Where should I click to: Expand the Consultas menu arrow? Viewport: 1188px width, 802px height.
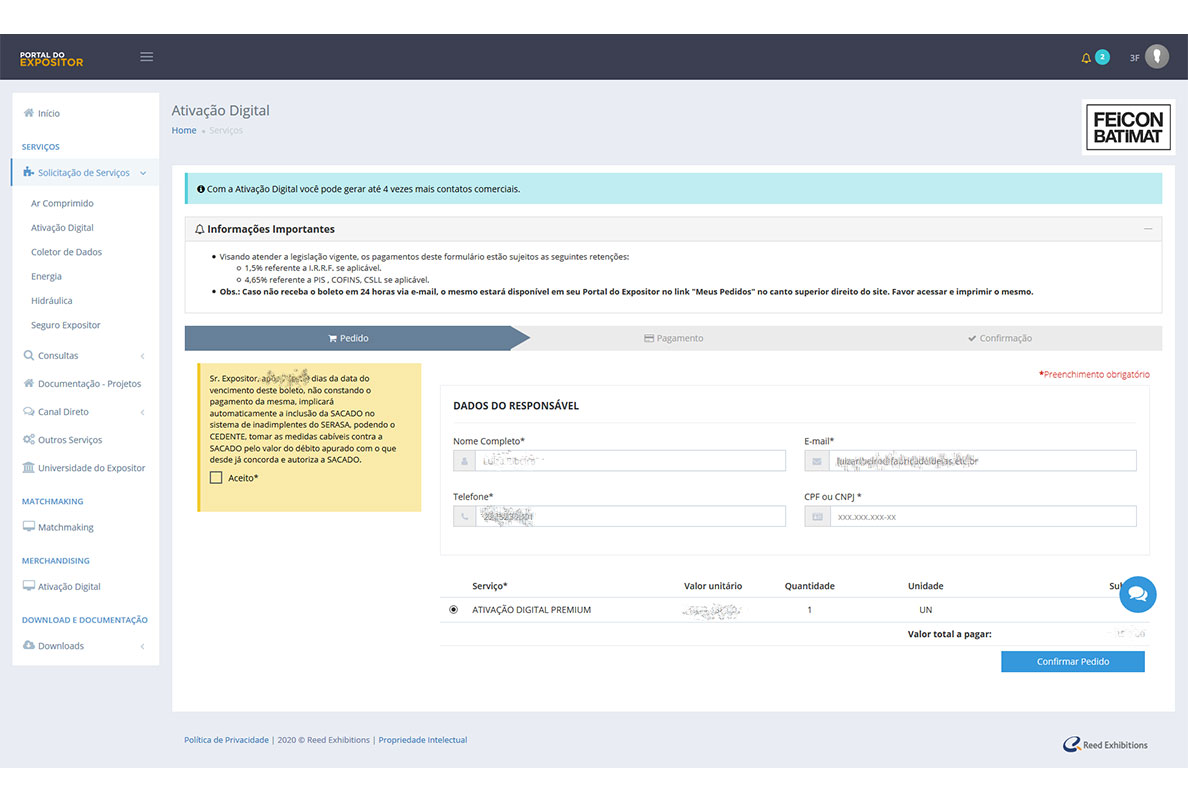pos(142,356)
